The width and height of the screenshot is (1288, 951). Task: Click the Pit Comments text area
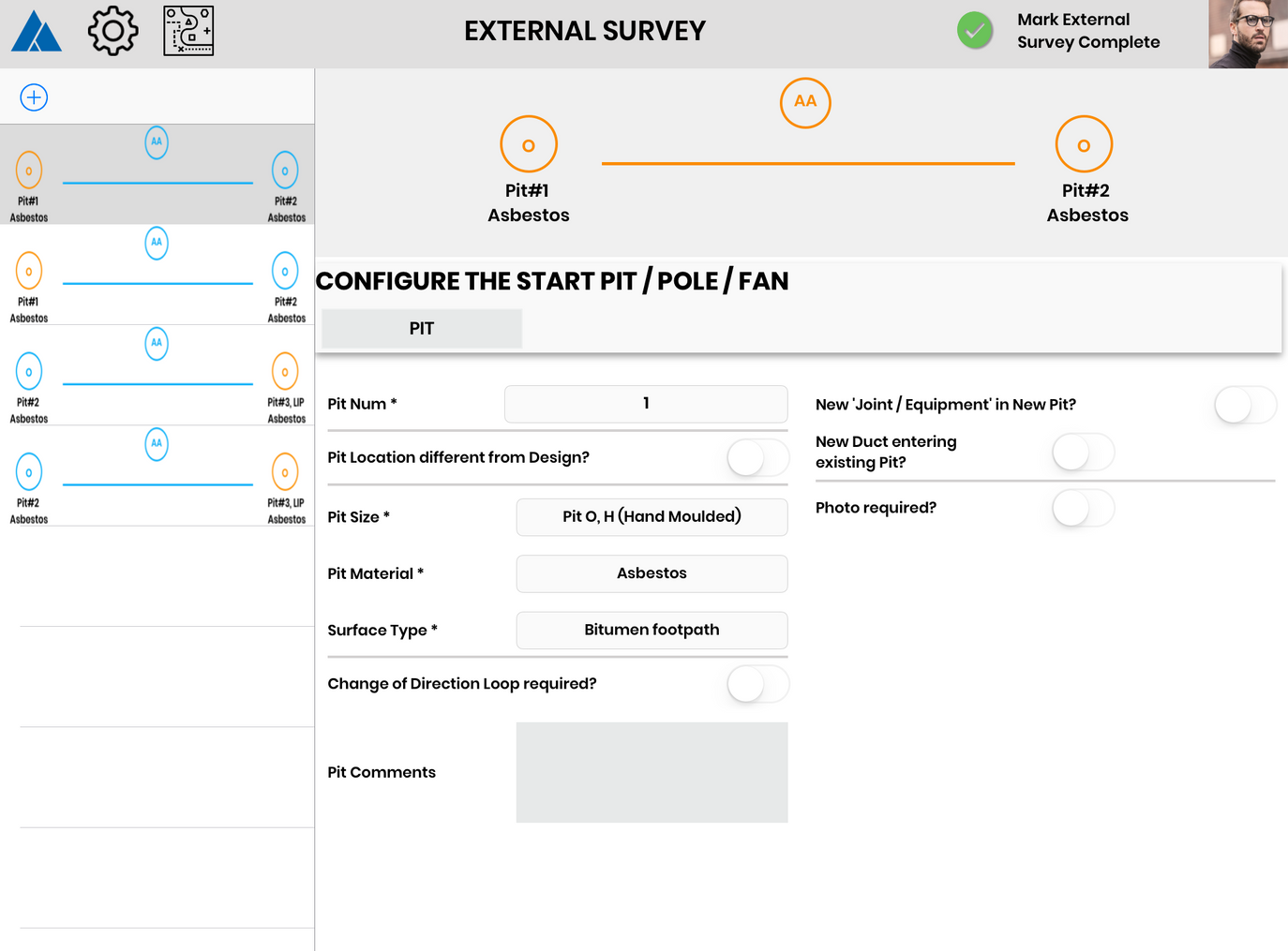(x=651, y=772)
